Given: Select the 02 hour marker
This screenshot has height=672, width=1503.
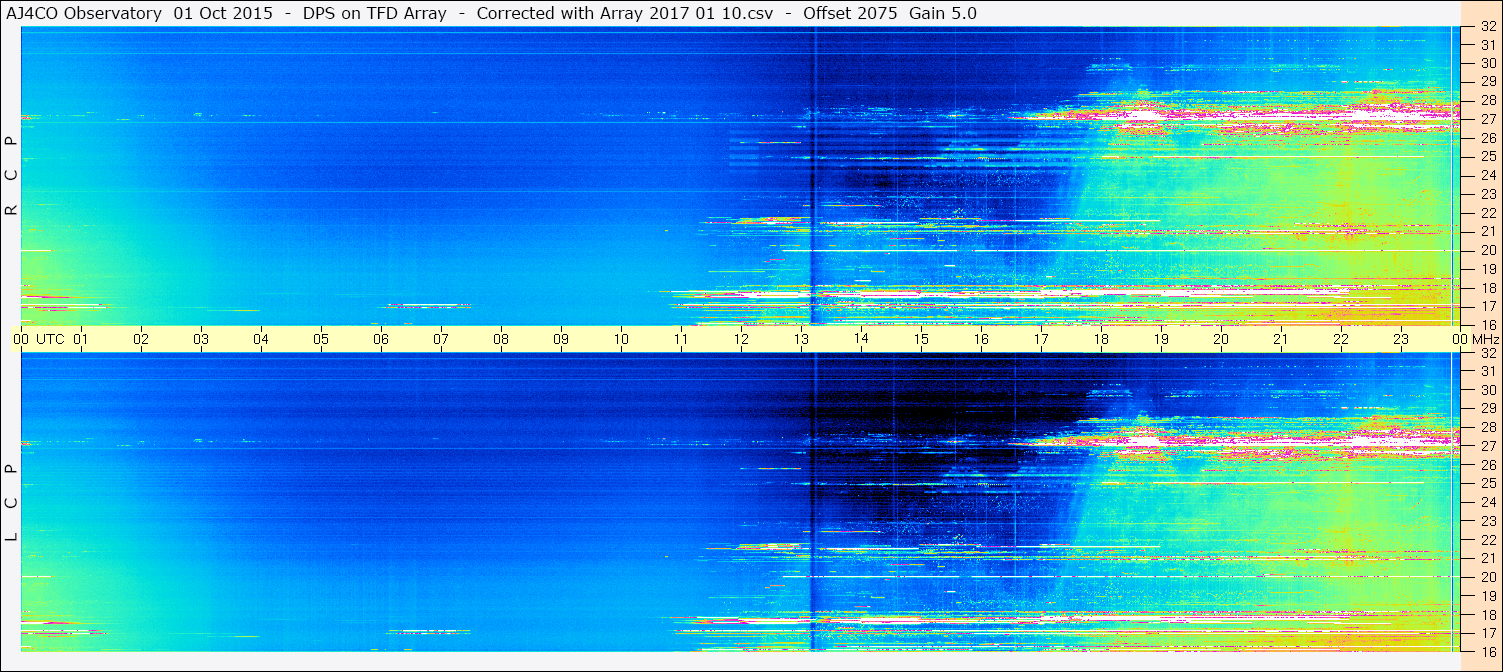Looking at the screenshot, I should (141, 339).
